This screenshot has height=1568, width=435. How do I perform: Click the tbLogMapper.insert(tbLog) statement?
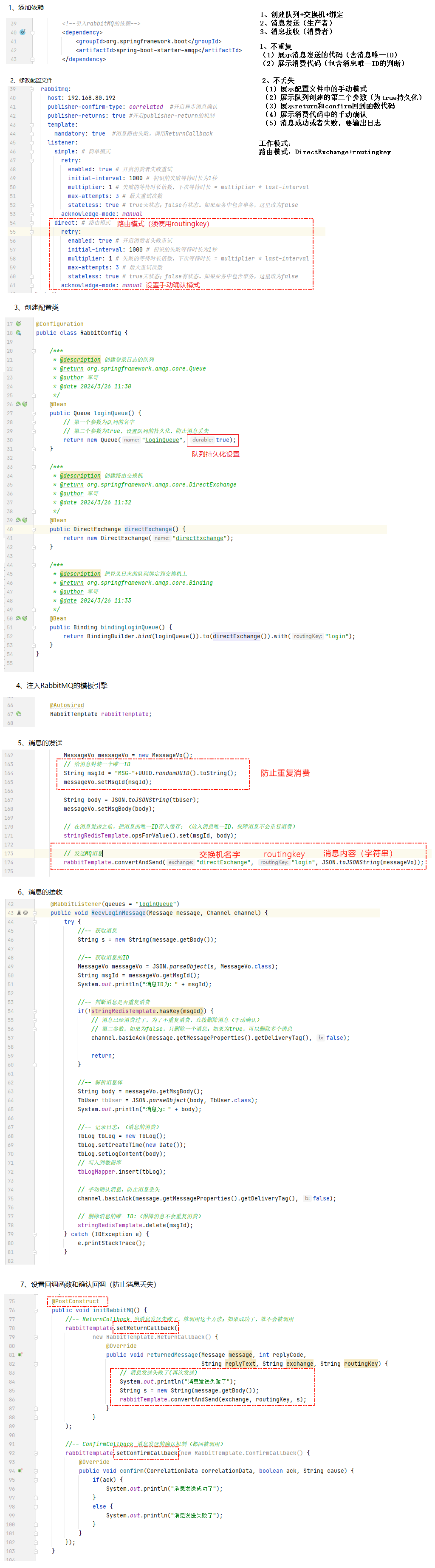point(121,1172)
